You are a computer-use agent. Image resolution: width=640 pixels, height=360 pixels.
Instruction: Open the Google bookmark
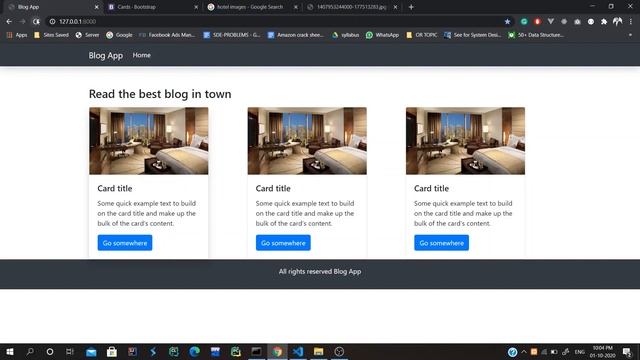coord(119,35)
